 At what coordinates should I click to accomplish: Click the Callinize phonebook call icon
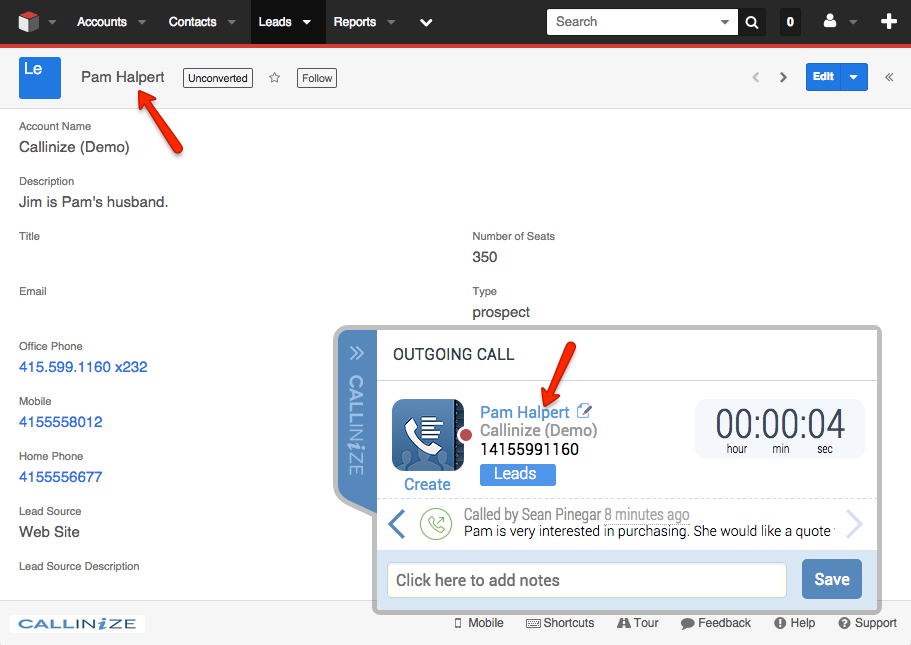[428, 435]
